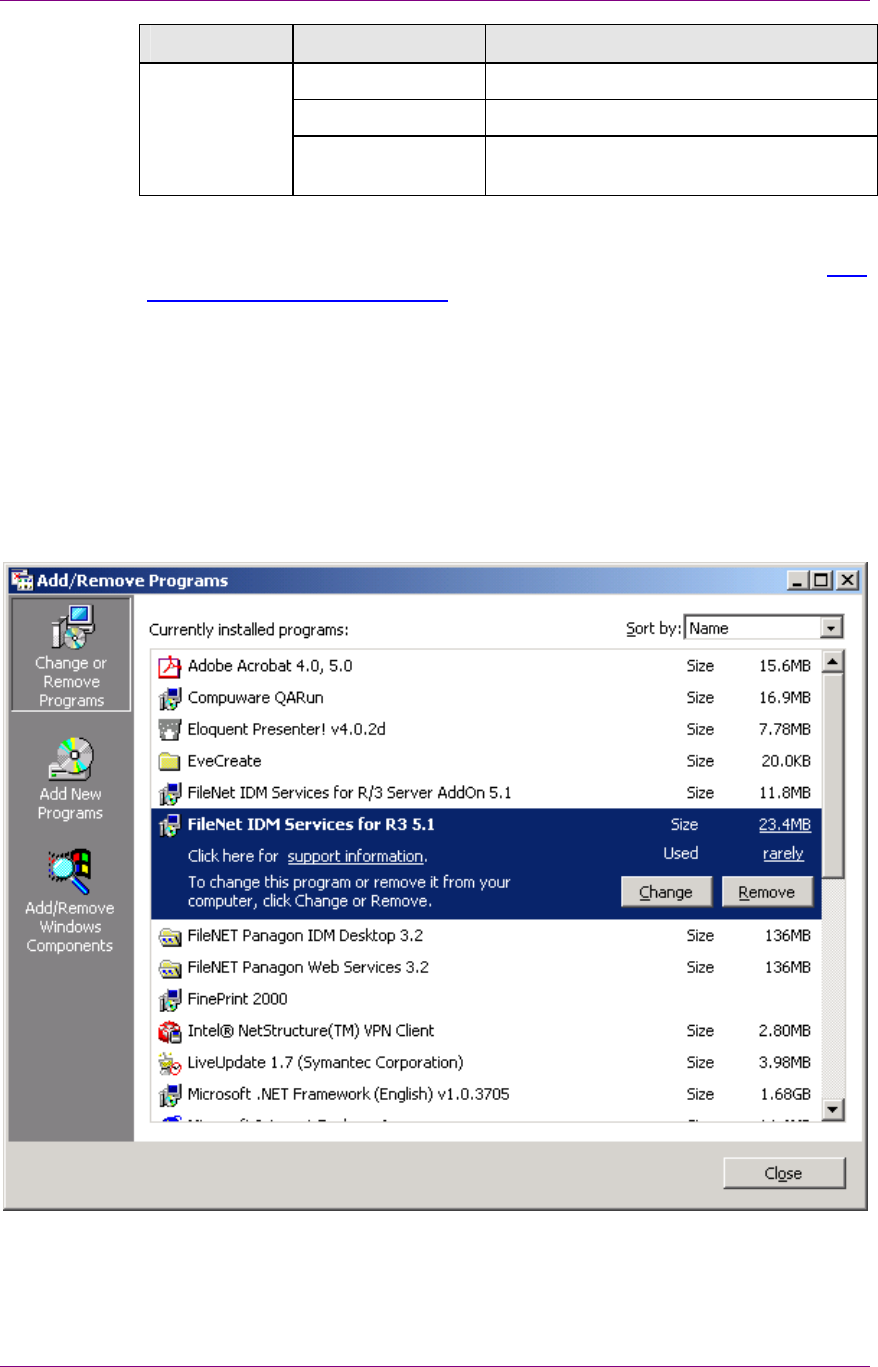Click the Adobe Acrobat 4.0, 5.0 icon
Viewport: 878px width, 1367px height.
click(x=170, y=665)
